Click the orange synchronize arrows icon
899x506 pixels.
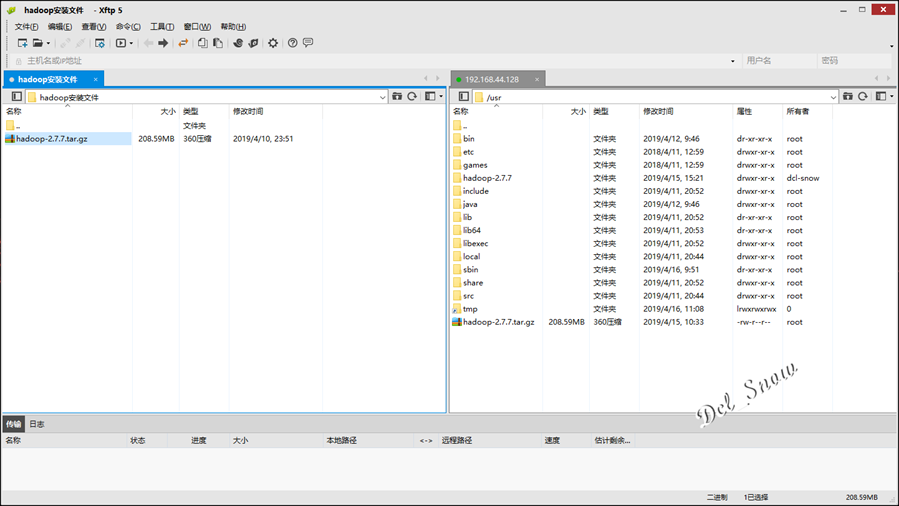tap(183, 43)
